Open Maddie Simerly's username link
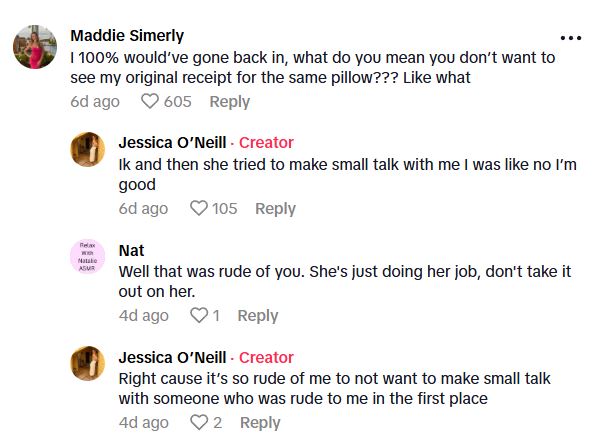Viewport: 612px width, 448px height. (127, 36)
